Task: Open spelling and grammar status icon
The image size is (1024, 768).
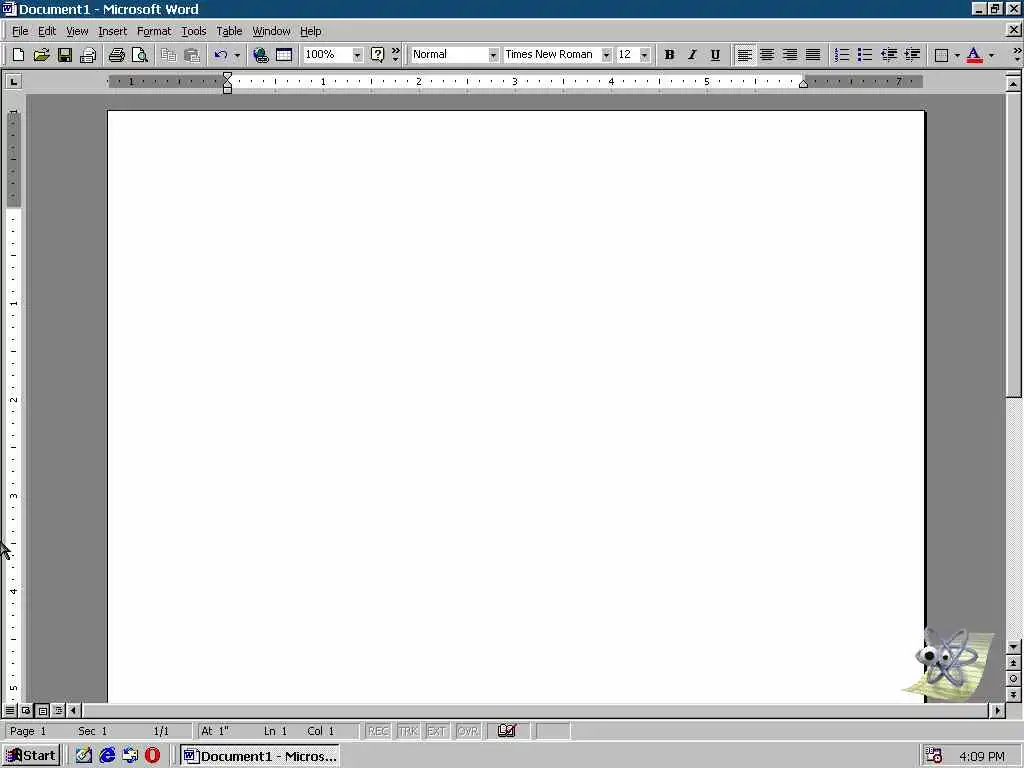Action: 507,730
